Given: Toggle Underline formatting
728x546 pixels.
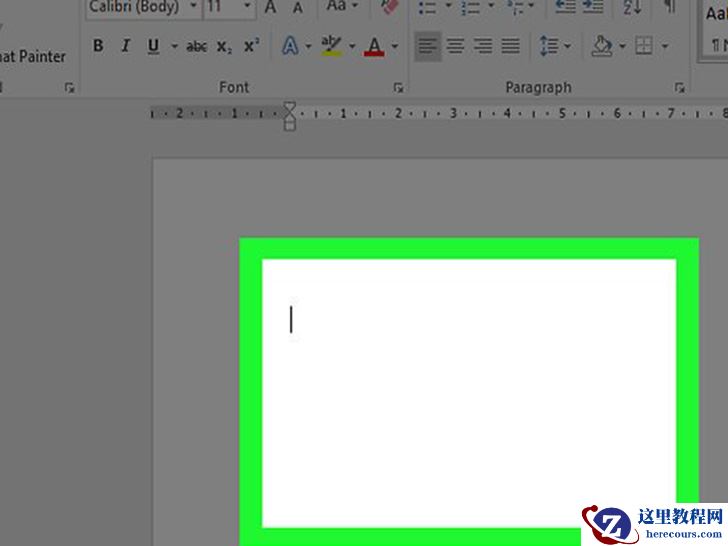Looking at the screenshot, I should [153, 46].
